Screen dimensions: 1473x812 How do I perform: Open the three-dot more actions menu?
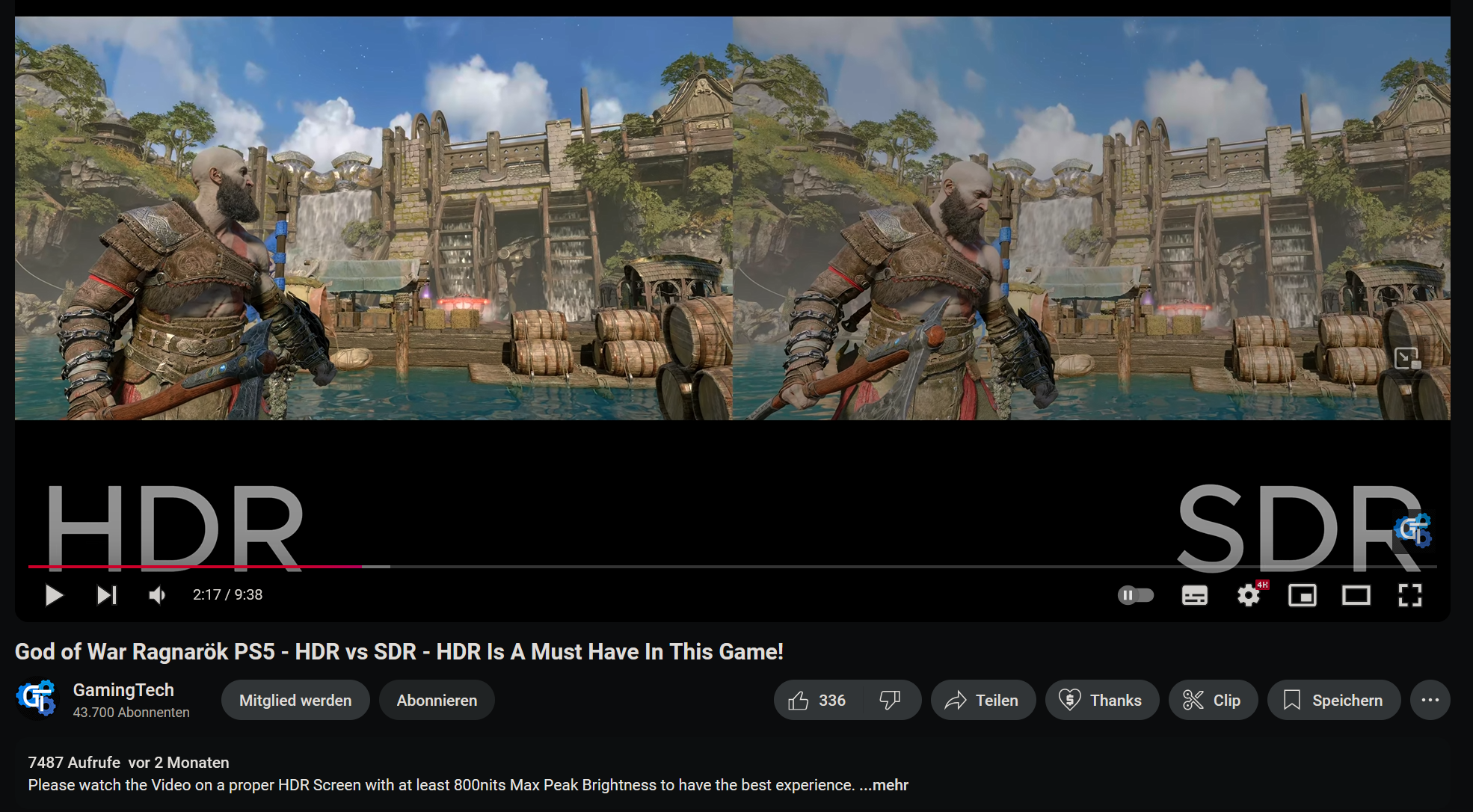coord(1430,701)
